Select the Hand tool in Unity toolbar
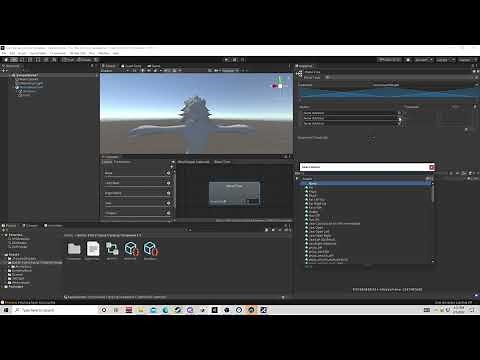 pyautogui.click(x=6, y=60)
